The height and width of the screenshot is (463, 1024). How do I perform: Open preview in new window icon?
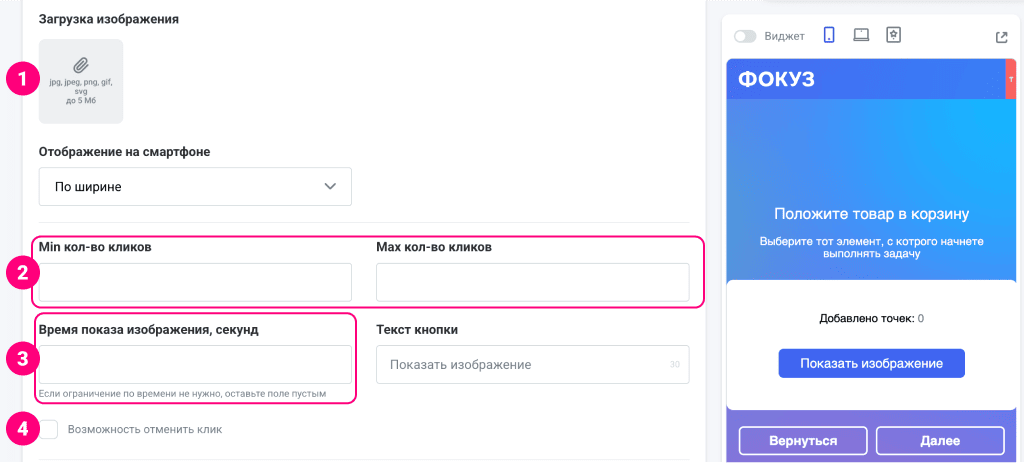pyautogui.click(x=1001, y=37)
